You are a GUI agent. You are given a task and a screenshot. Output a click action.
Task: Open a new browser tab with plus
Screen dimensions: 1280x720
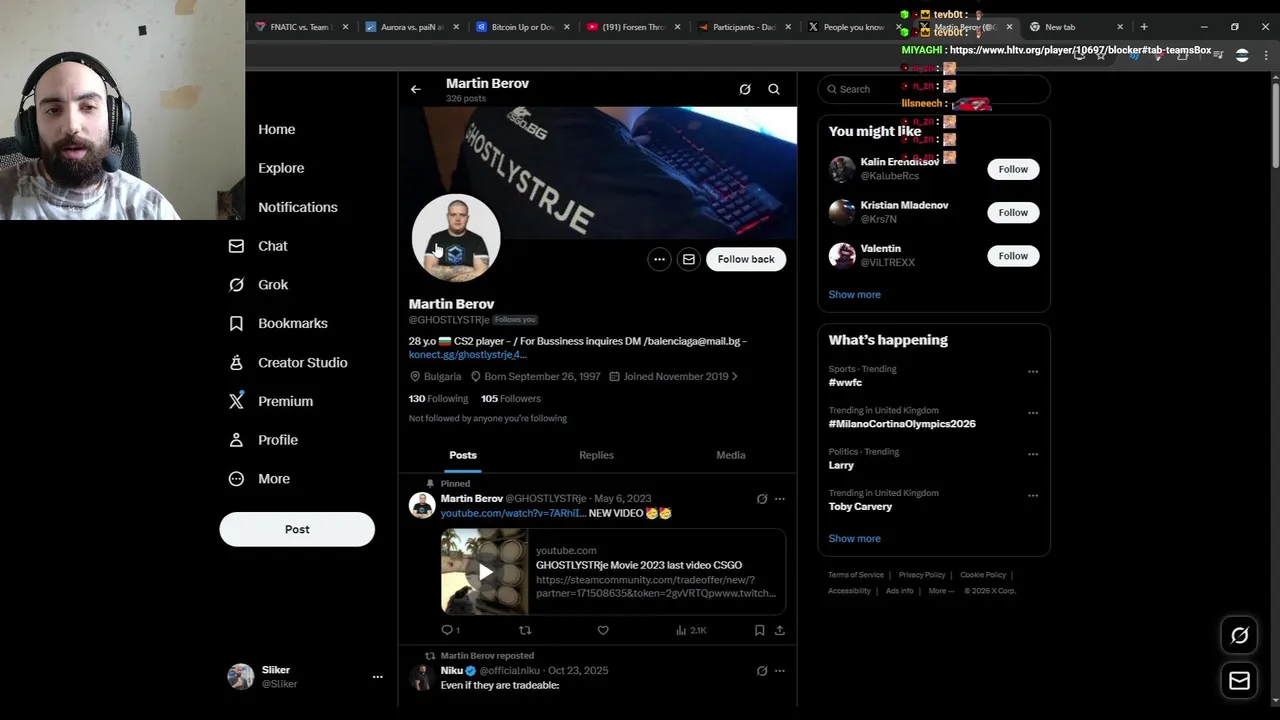1144,27
